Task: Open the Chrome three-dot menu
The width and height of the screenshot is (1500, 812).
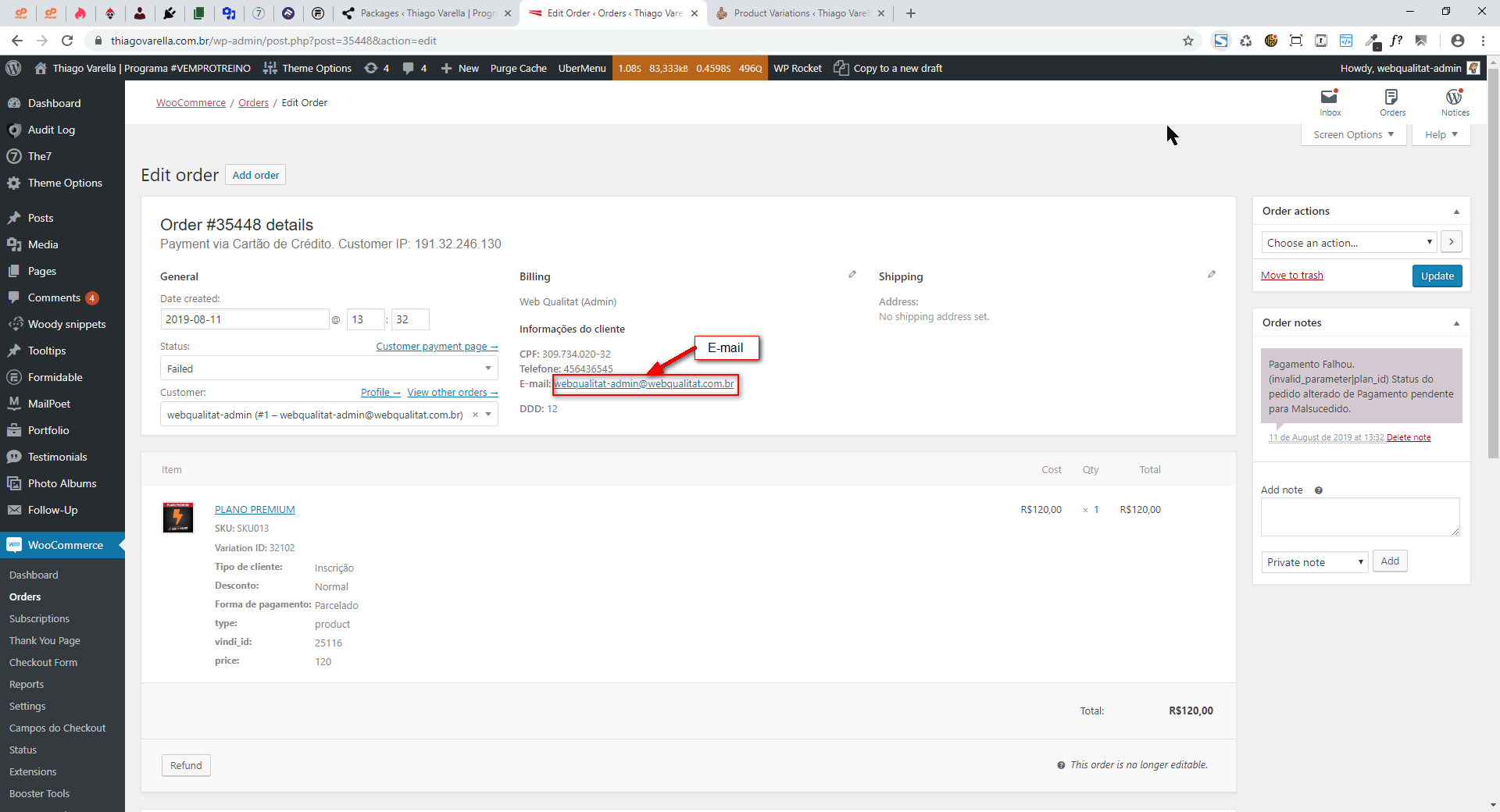Action: [1483, 41]
